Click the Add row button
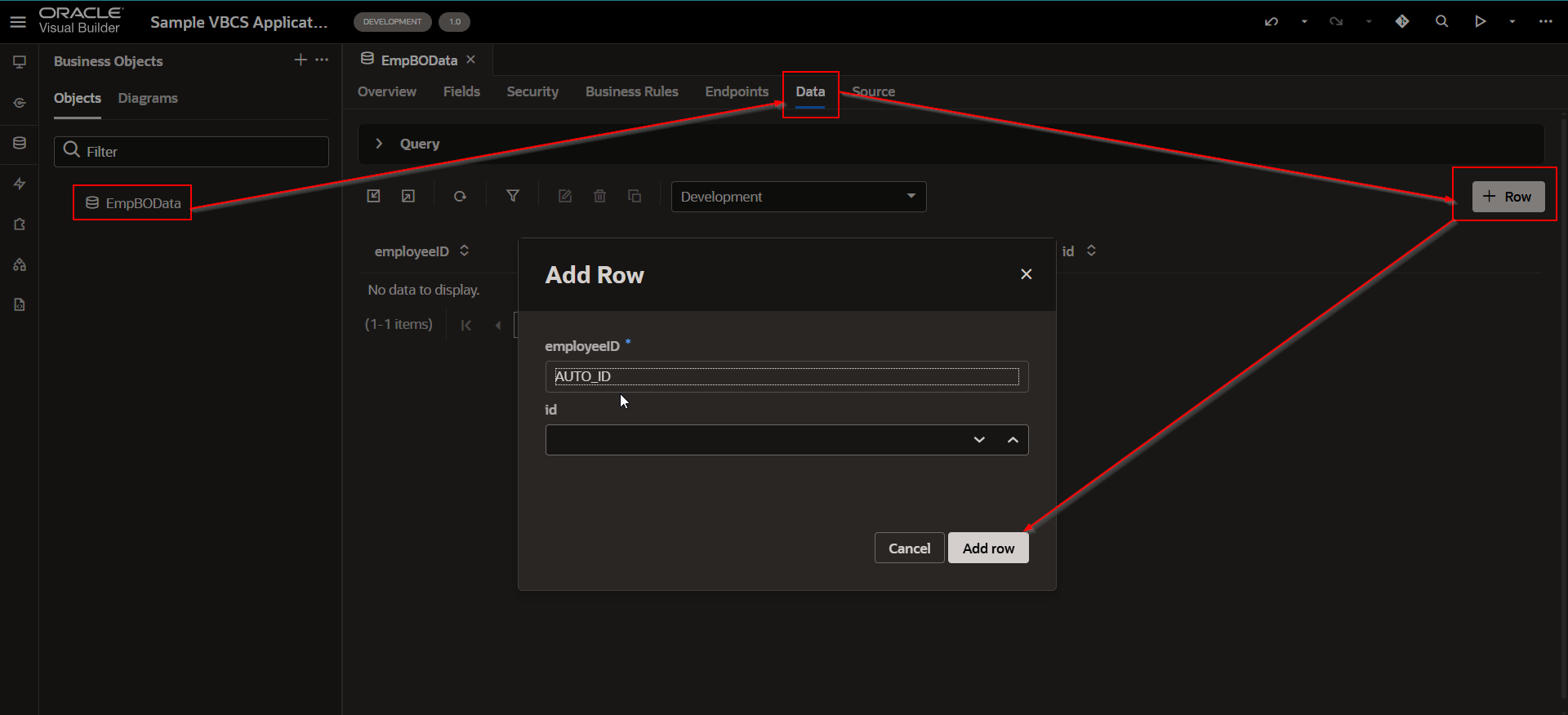The width and height of the screenshot is (1568, 715). pos(988,548)
